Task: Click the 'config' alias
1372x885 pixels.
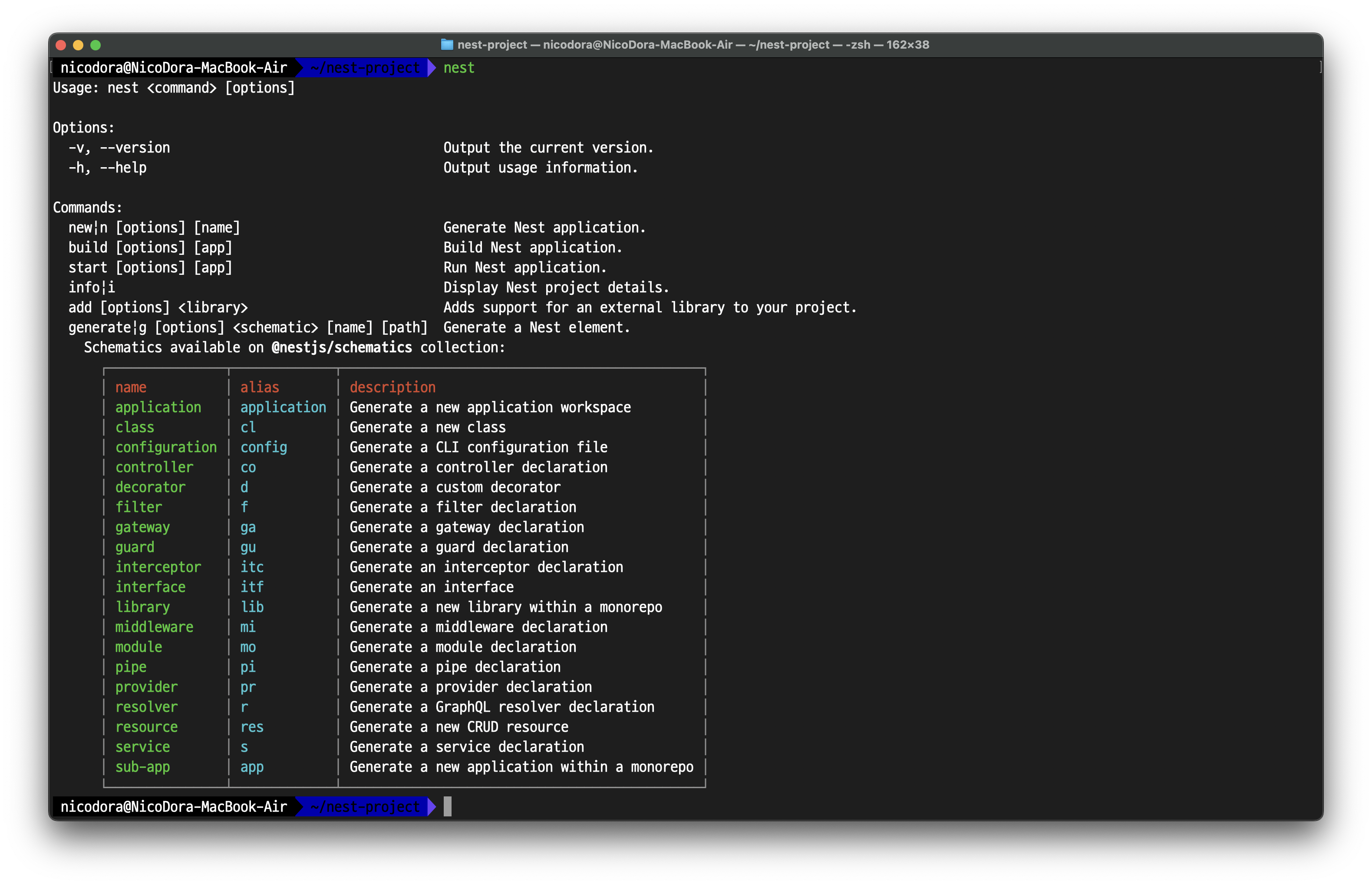Action: click(264, 448)
